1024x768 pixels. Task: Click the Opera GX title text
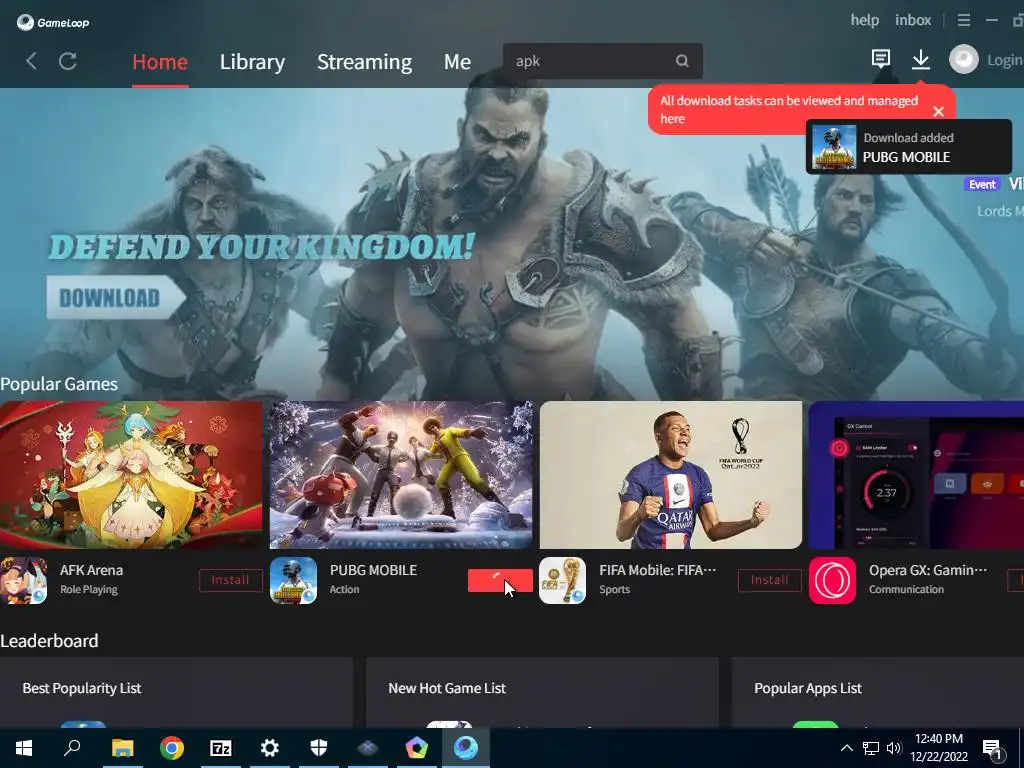tap(928, 570)
